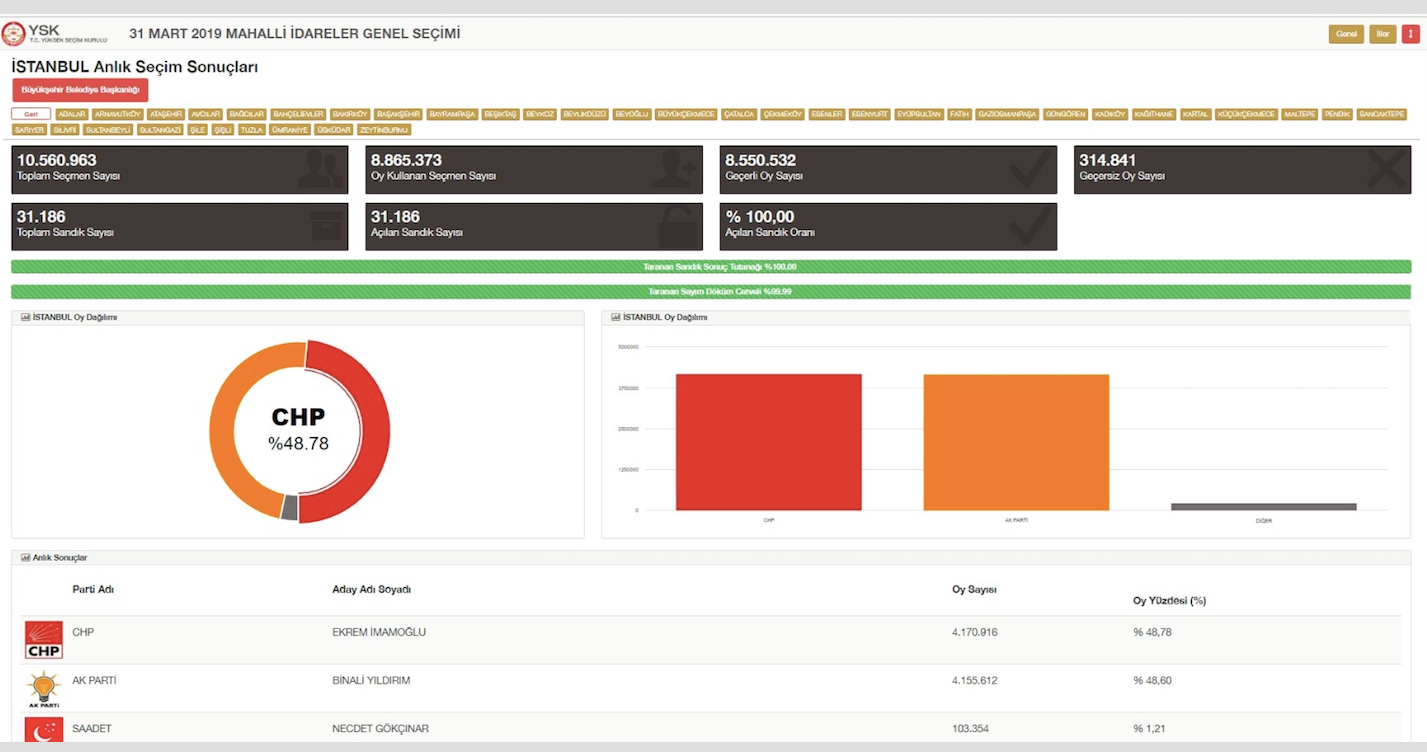
Task: Click the add-user icon on the Oy Kullanan Seçmen card
Action: point(675,169)
